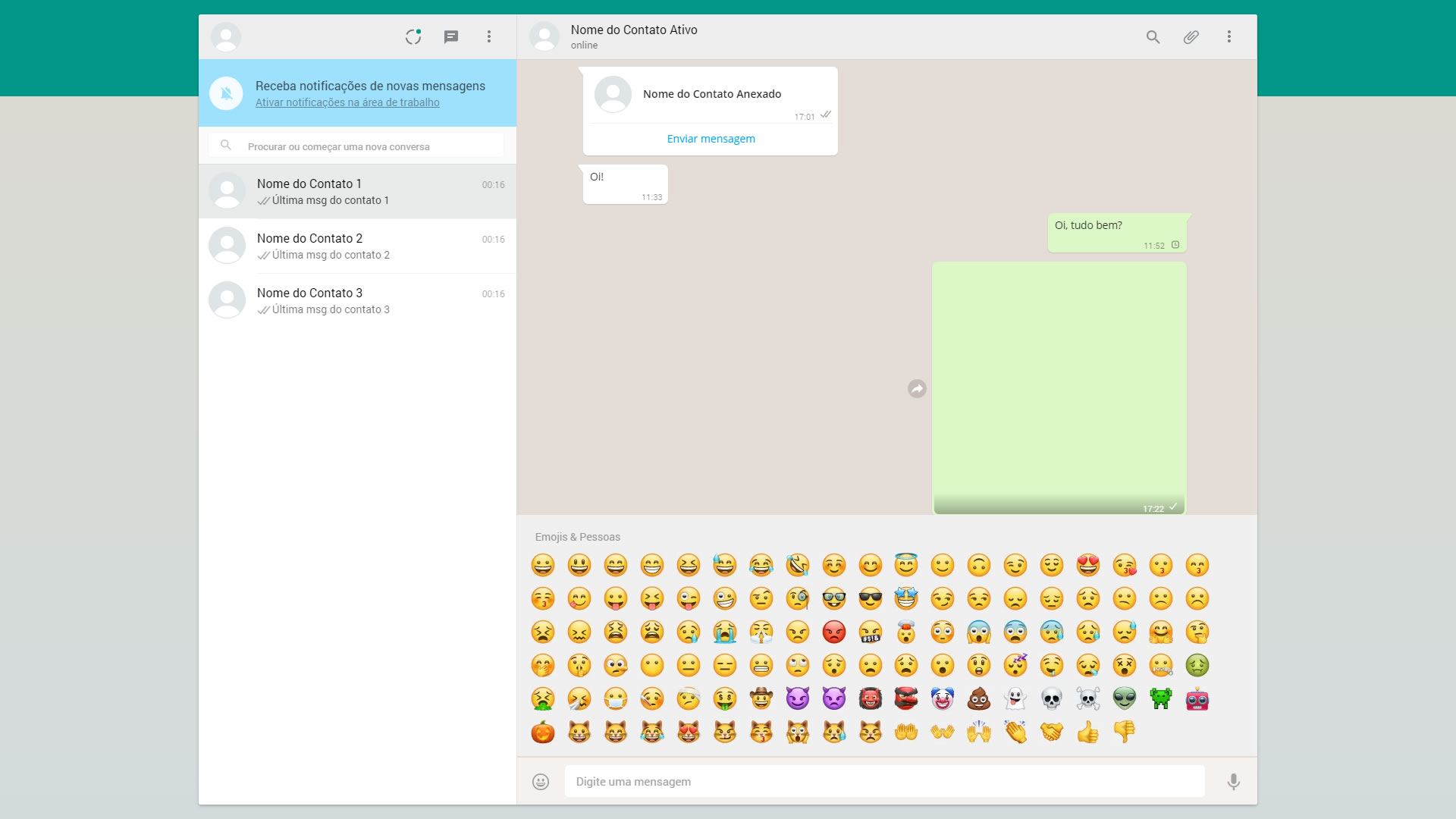Click the paperclip attach icon
This screenshot has height=819, width=1456.
[x=1191, y=36]
